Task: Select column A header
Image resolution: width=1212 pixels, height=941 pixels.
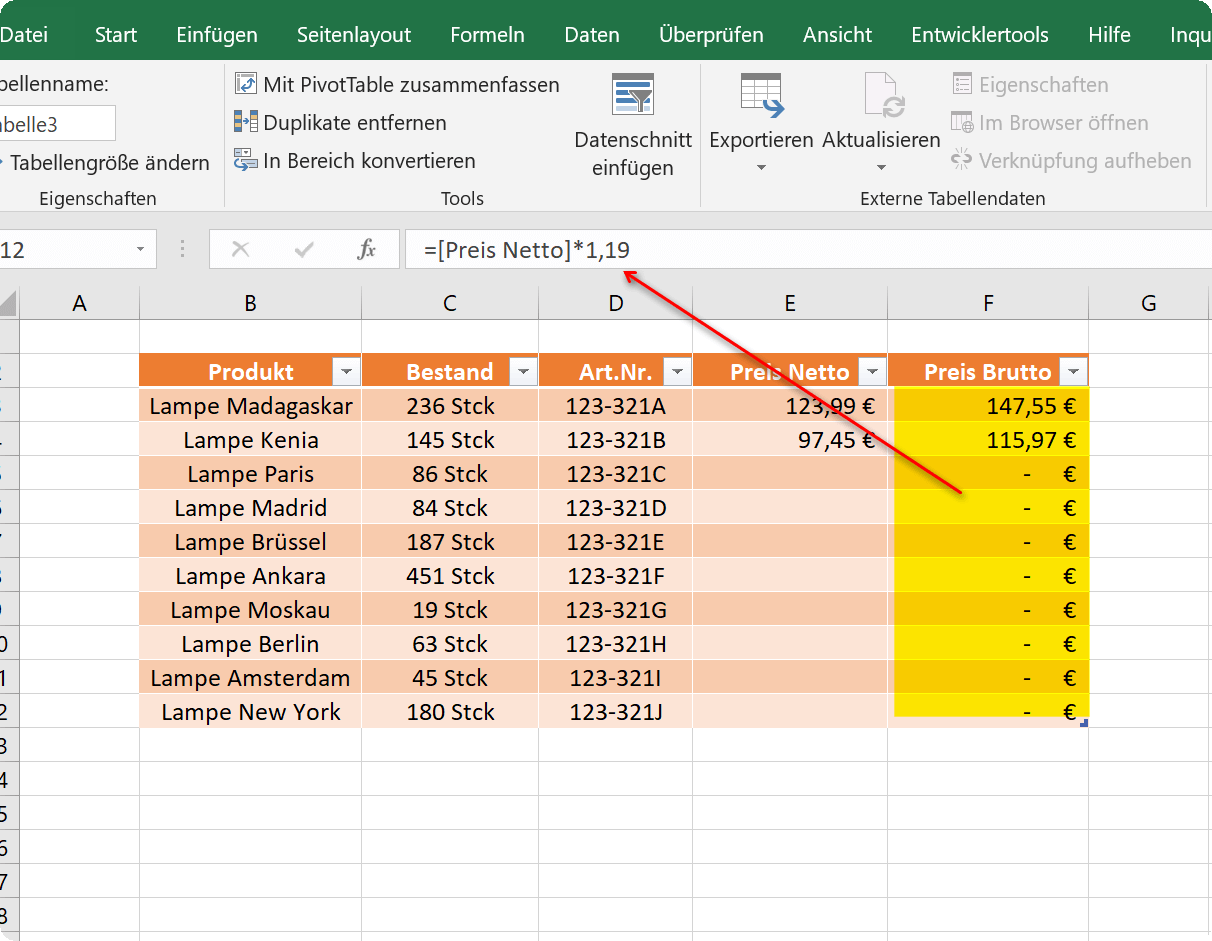Action: [79, 303]
